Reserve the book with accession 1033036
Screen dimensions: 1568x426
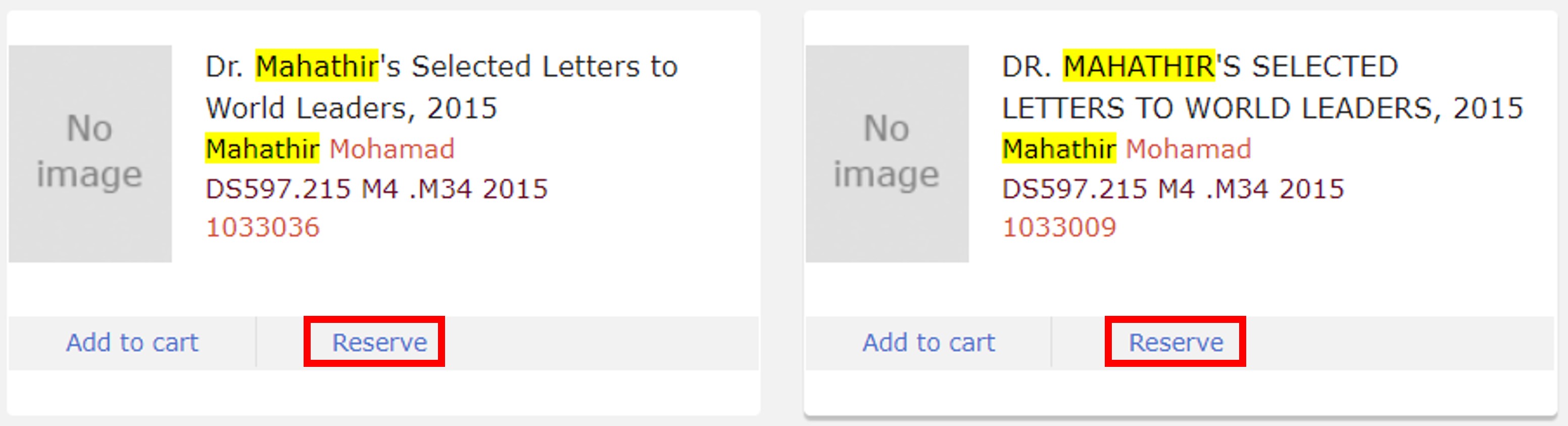tap(379, 342)
